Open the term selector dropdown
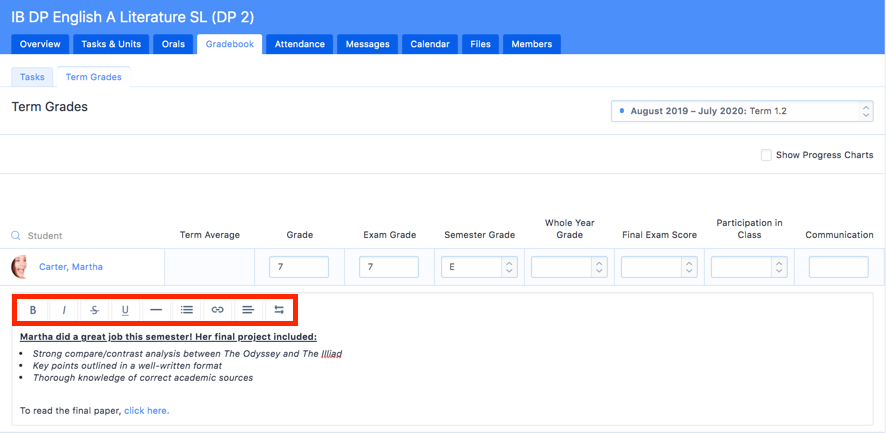This screenshot has height=433, width=886. pos(742,111)
